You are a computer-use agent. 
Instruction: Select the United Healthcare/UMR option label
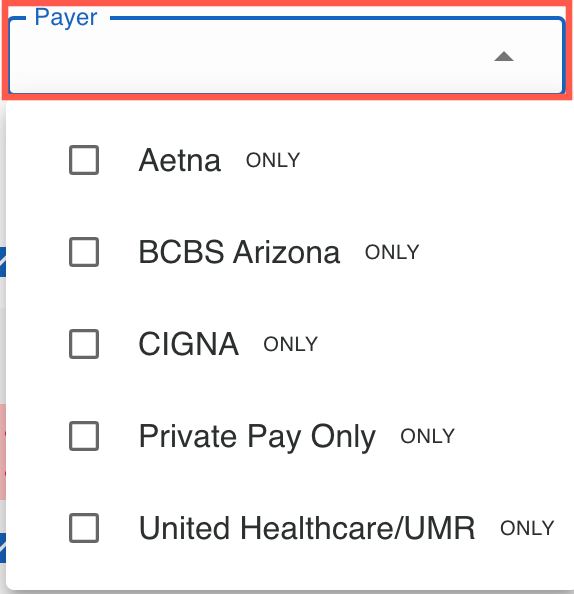click(307, 528)
